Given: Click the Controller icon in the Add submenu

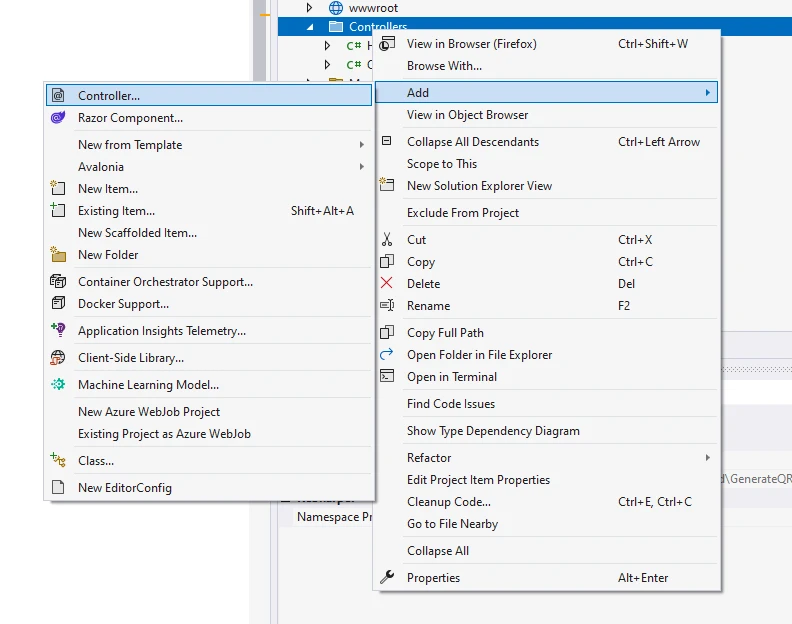Looking at the screenshot, I should (x=58, y=96).
